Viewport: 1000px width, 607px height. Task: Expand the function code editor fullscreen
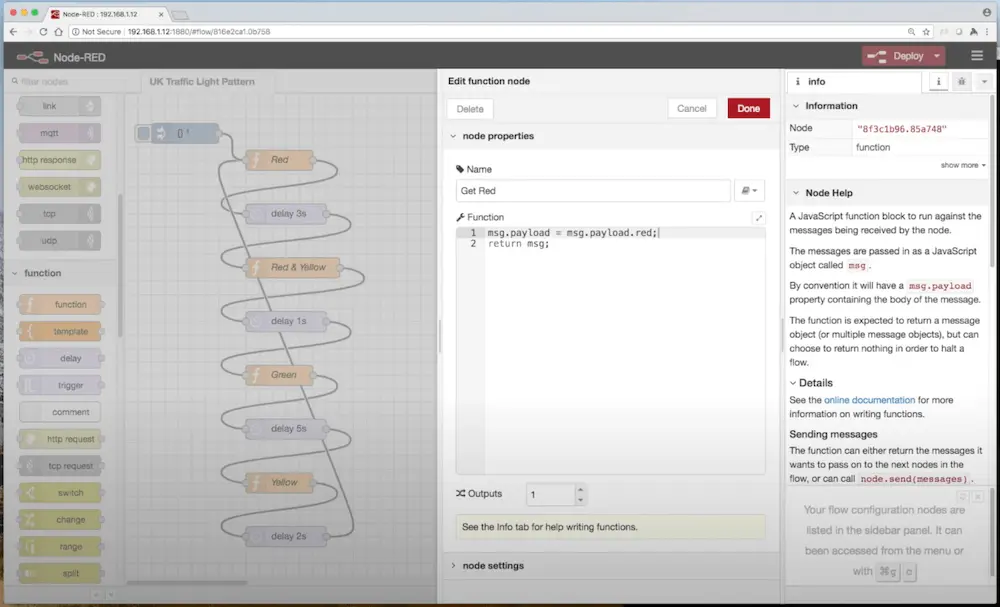coord(758,217)
